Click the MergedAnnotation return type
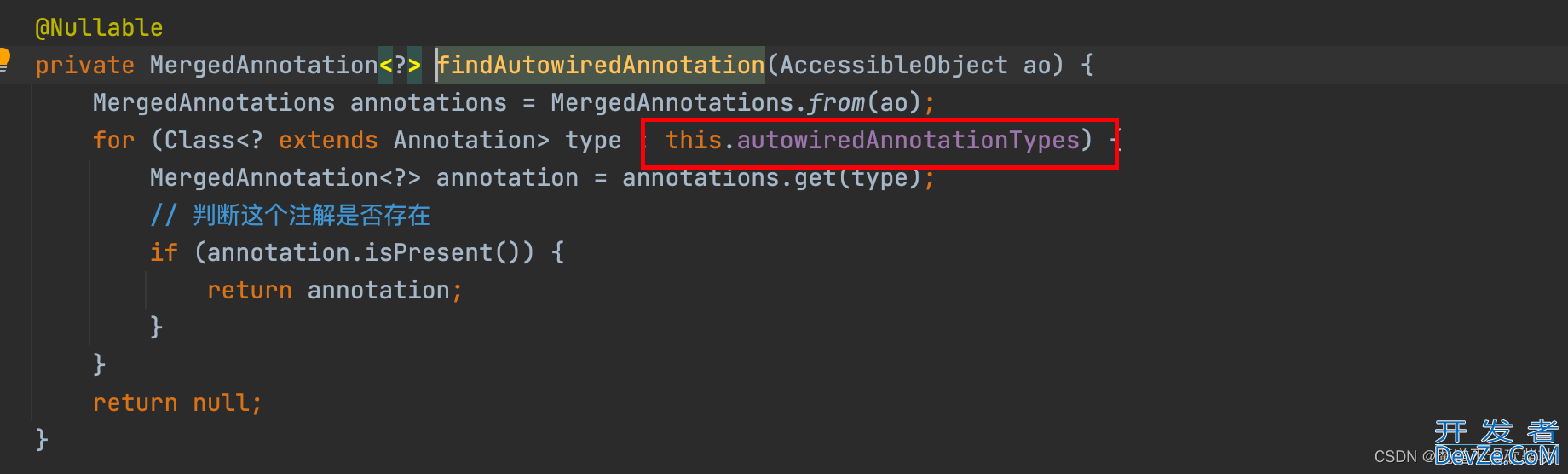This screenshot has height=474, width=1568. coord(263,65)
